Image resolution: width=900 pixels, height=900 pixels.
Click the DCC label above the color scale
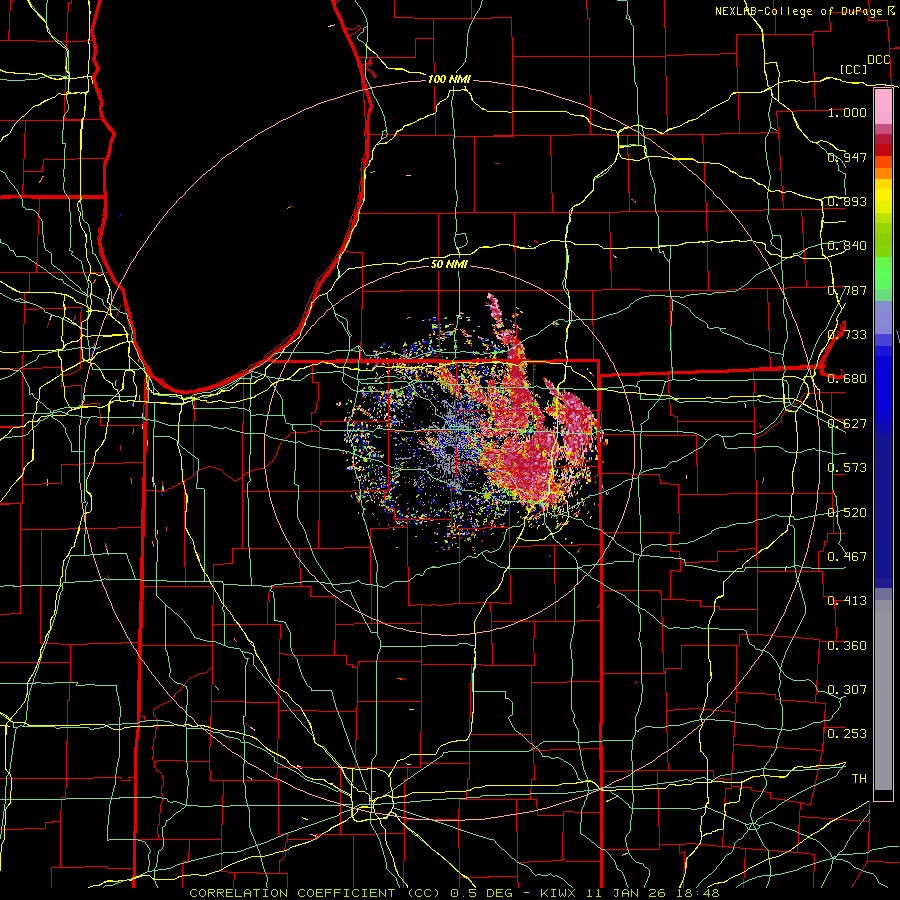[x=878, y=60]
